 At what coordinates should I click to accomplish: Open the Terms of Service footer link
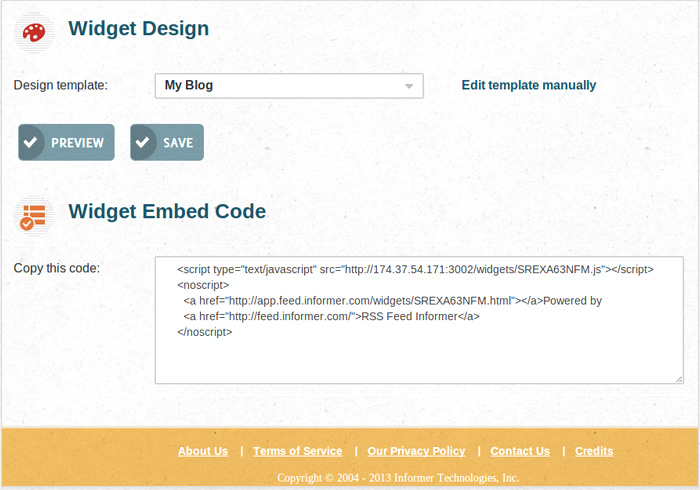coord(297,451)
